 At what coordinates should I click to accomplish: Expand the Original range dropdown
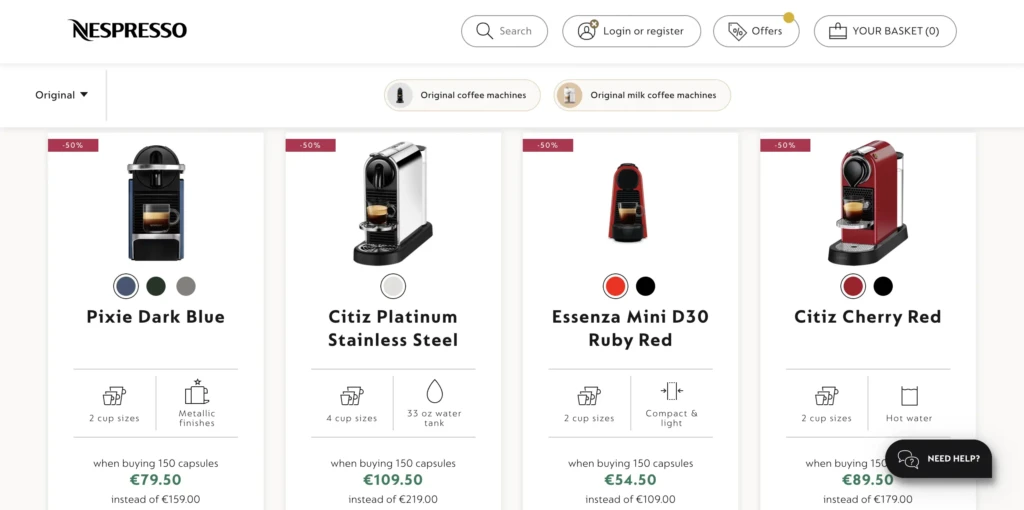[62, 95]
